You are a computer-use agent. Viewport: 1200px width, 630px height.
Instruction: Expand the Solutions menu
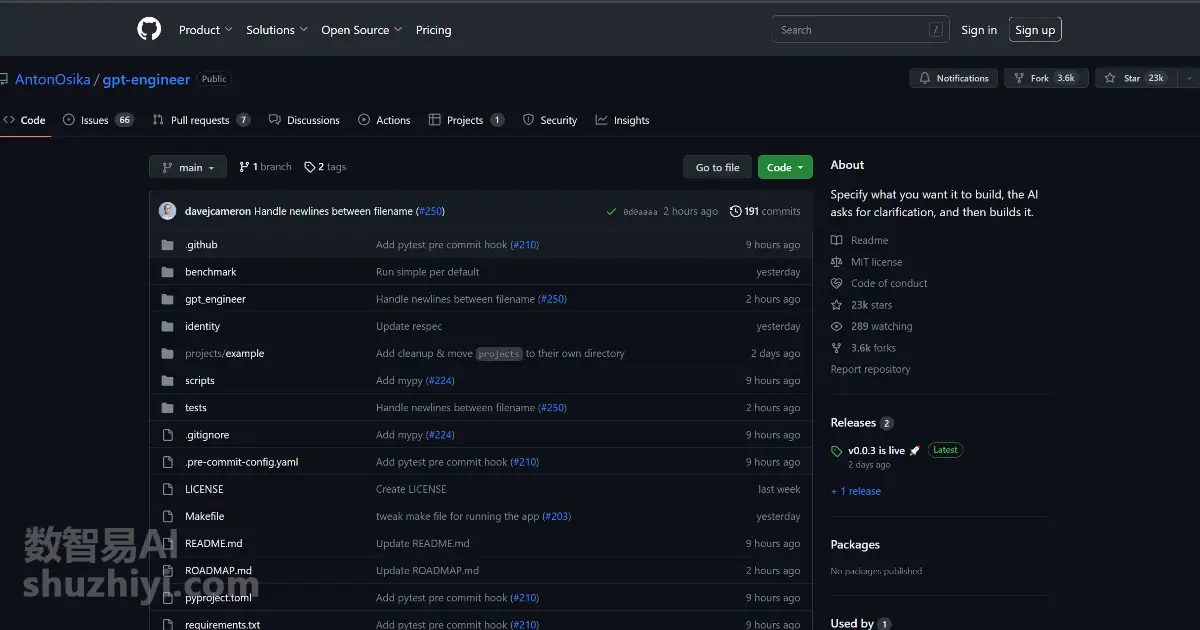click(277, 30)
